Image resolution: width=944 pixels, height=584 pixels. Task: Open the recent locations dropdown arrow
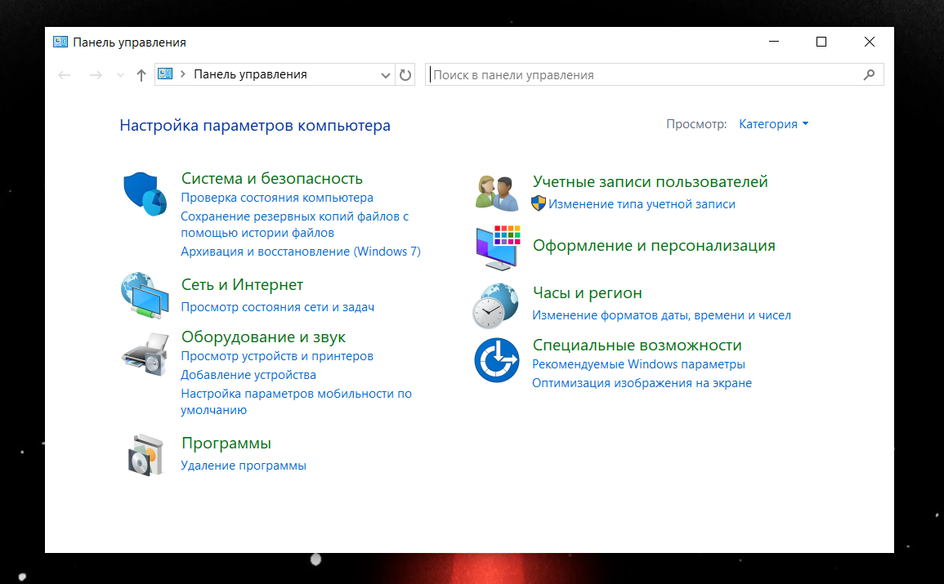point(120,75)
